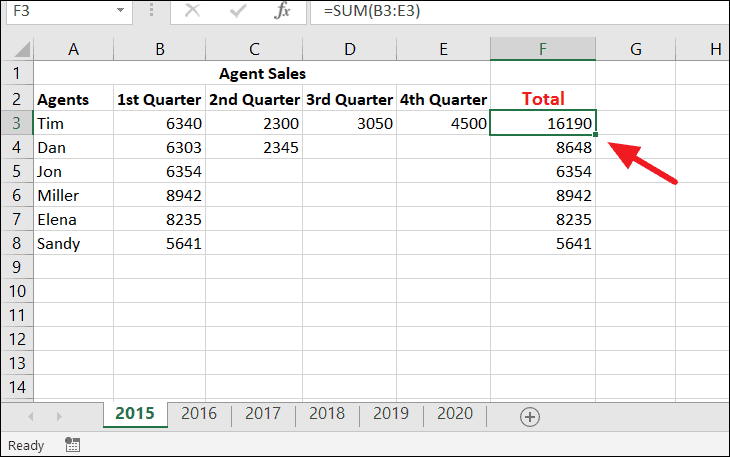Viewport: 730px width, 457px height.
Task: Select row 3 header
Action: tap(17, 123)
